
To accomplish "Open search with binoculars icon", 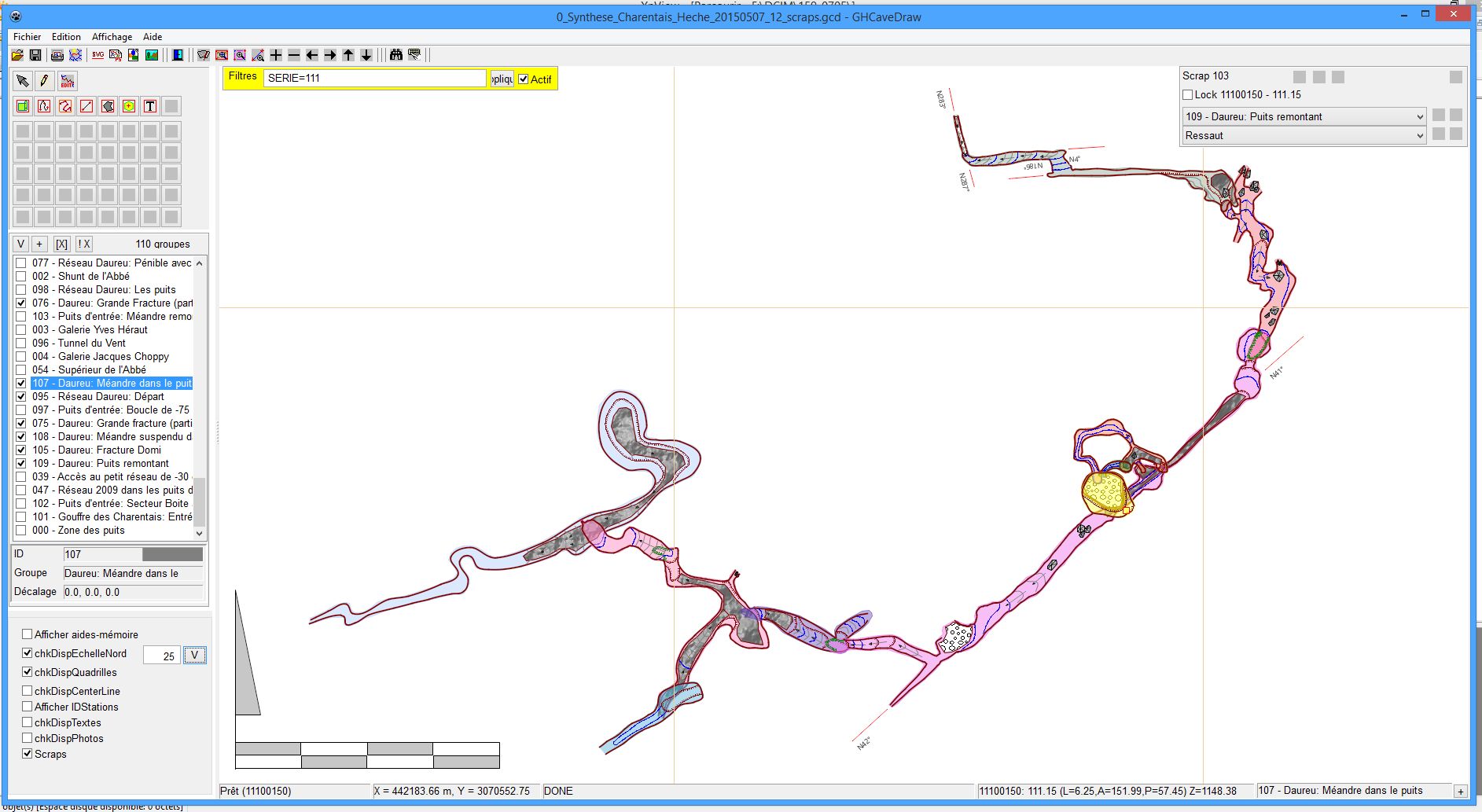I will tap(396, 55).
